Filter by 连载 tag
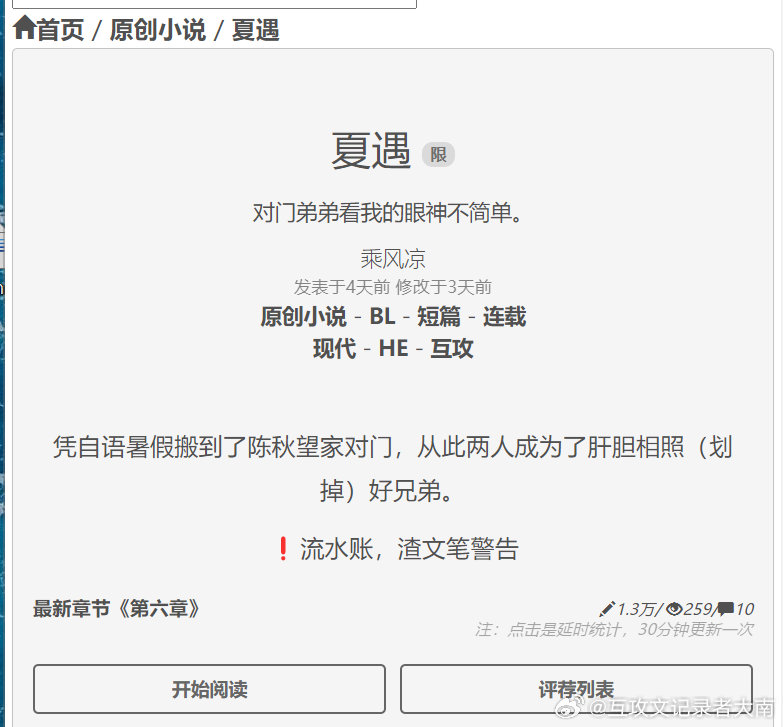Viewport: 783px width, 727px height. pos(504,317)
